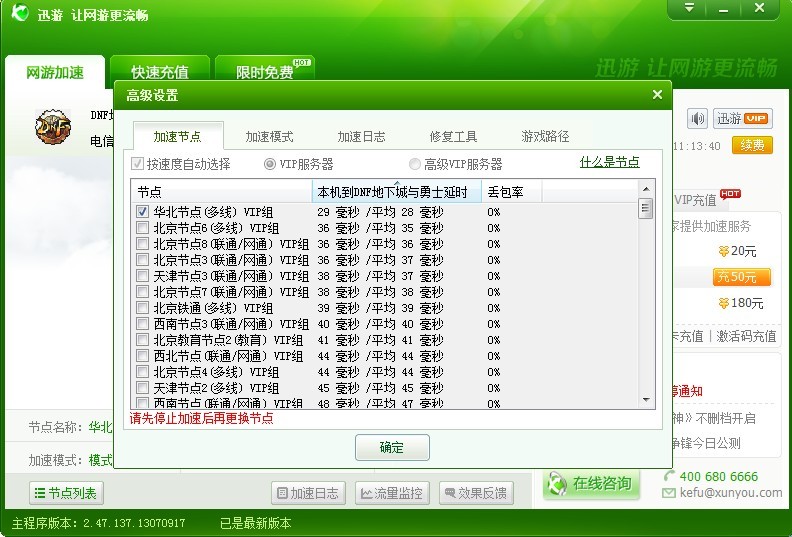Open the 加速日志 tab in dialog
Viewport: 792px width, 537px height.
tap(361, 136)
